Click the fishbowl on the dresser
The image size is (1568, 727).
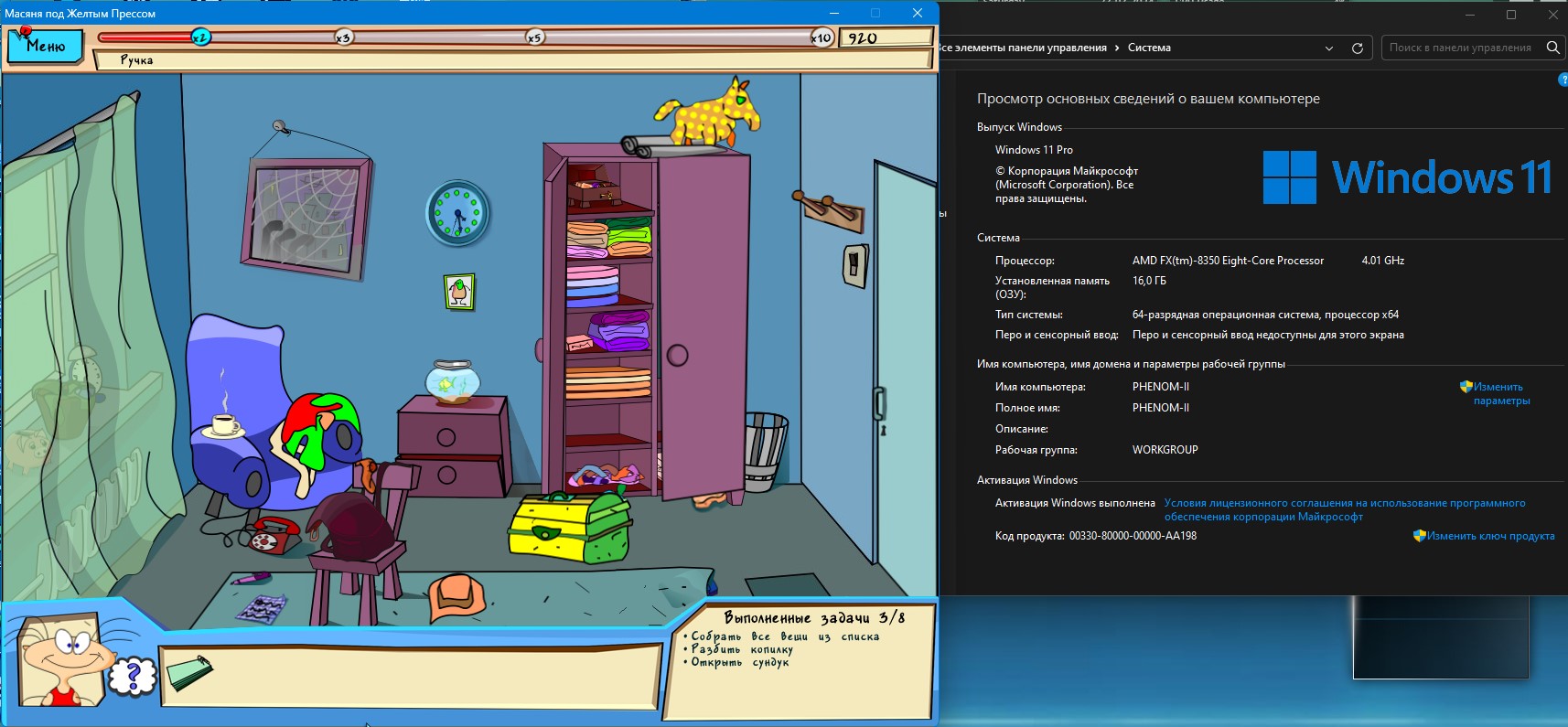452,382
